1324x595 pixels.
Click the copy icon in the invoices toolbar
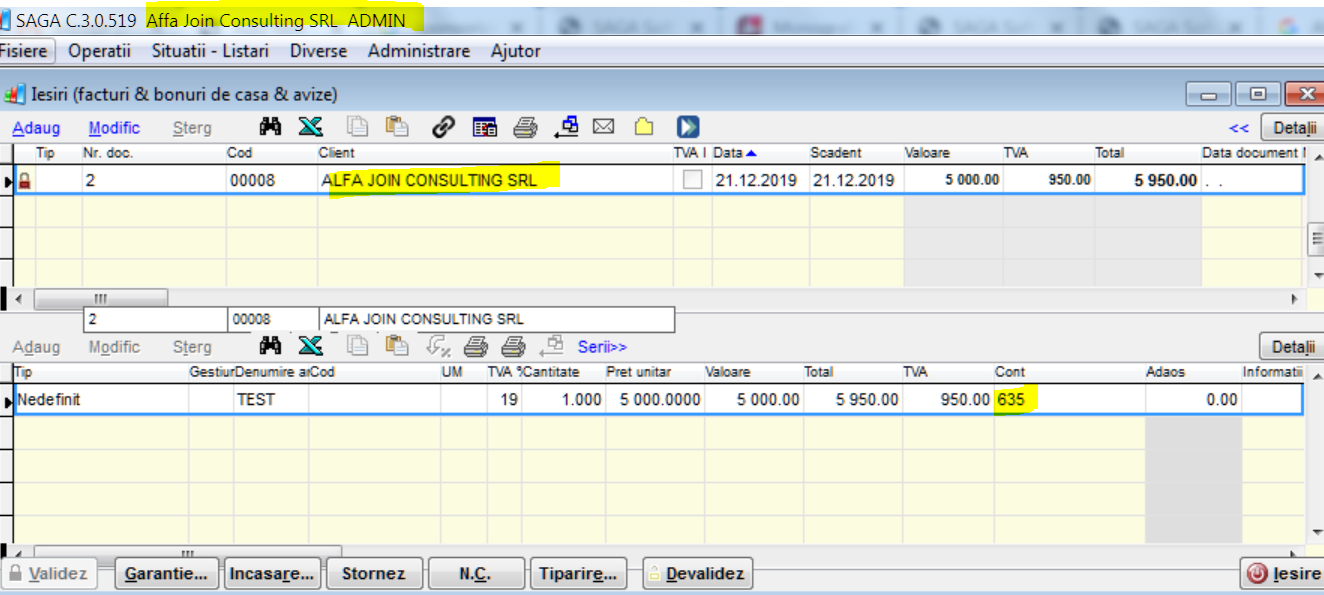[357, 127]
